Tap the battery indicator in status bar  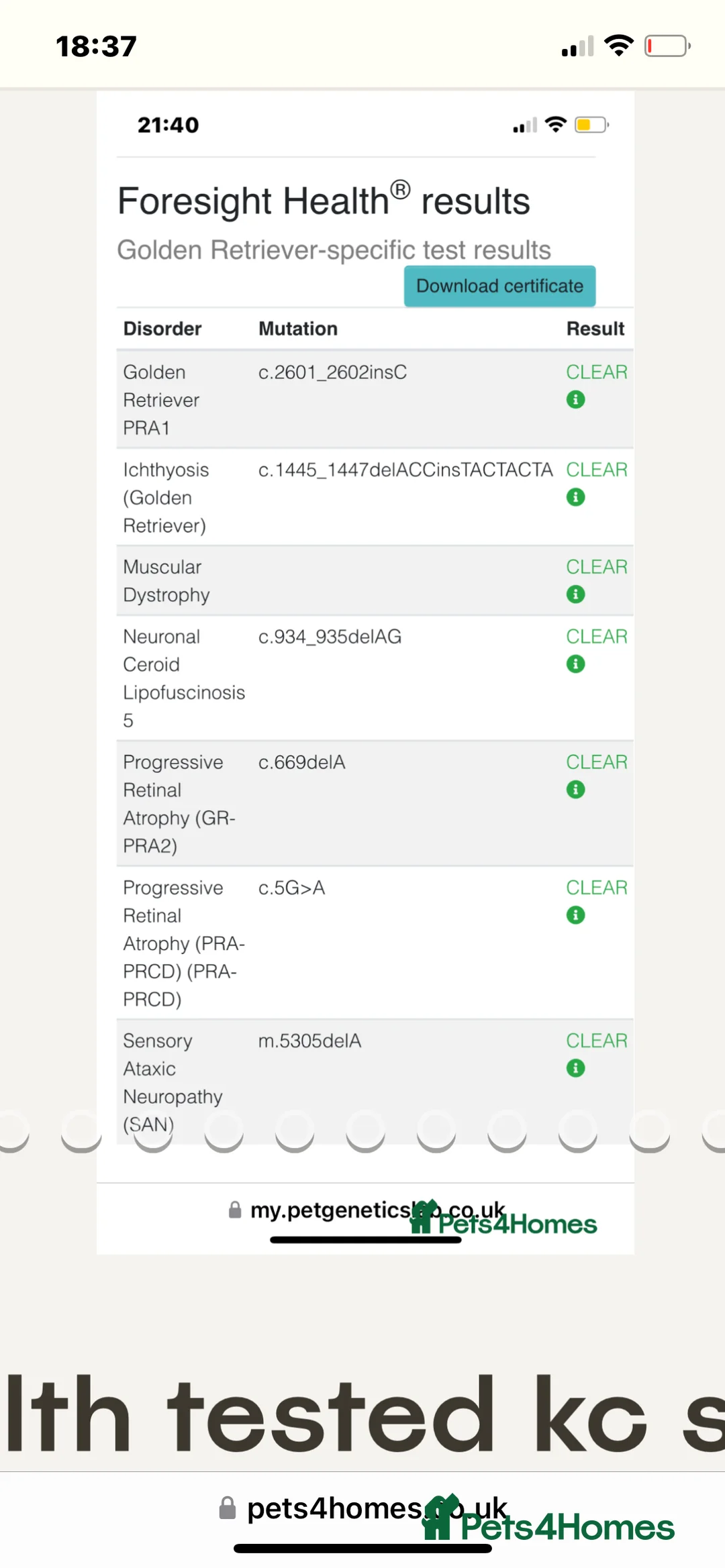tap(667, 46)
